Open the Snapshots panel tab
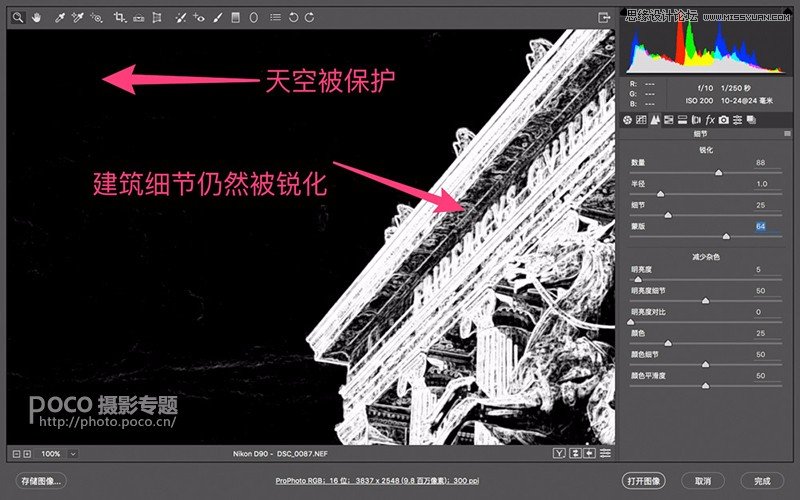 (751, 120)
